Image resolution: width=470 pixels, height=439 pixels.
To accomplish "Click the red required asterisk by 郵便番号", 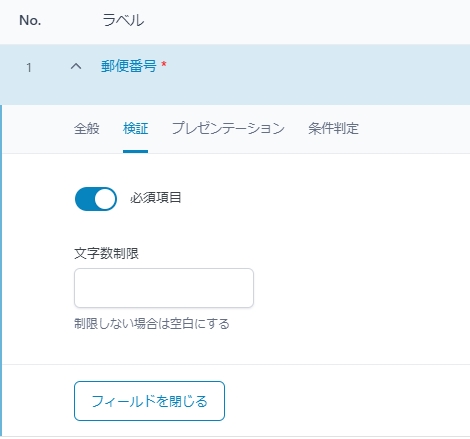I will tap(164, 63).
